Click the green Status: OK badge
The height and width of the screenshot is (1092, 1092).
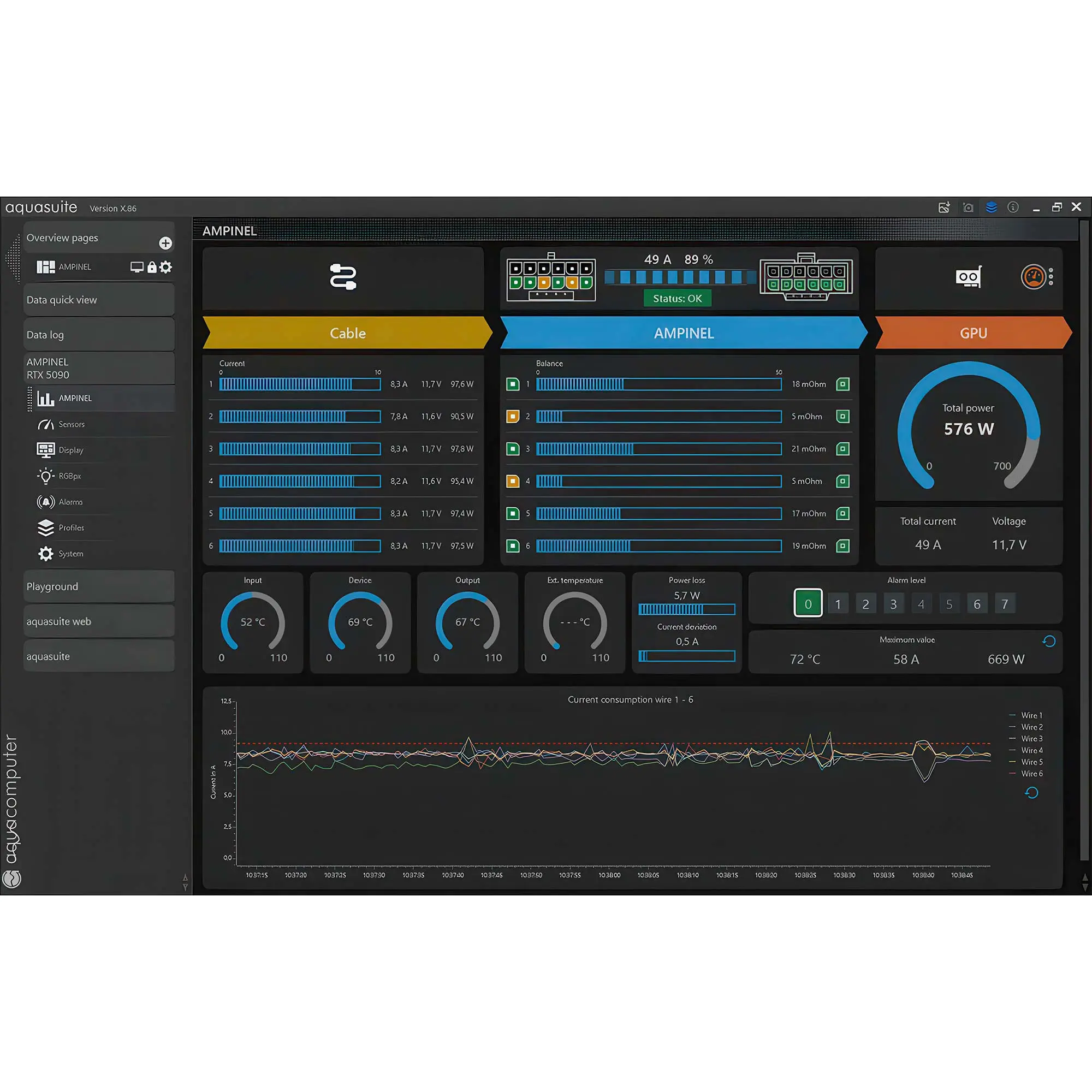677,299
